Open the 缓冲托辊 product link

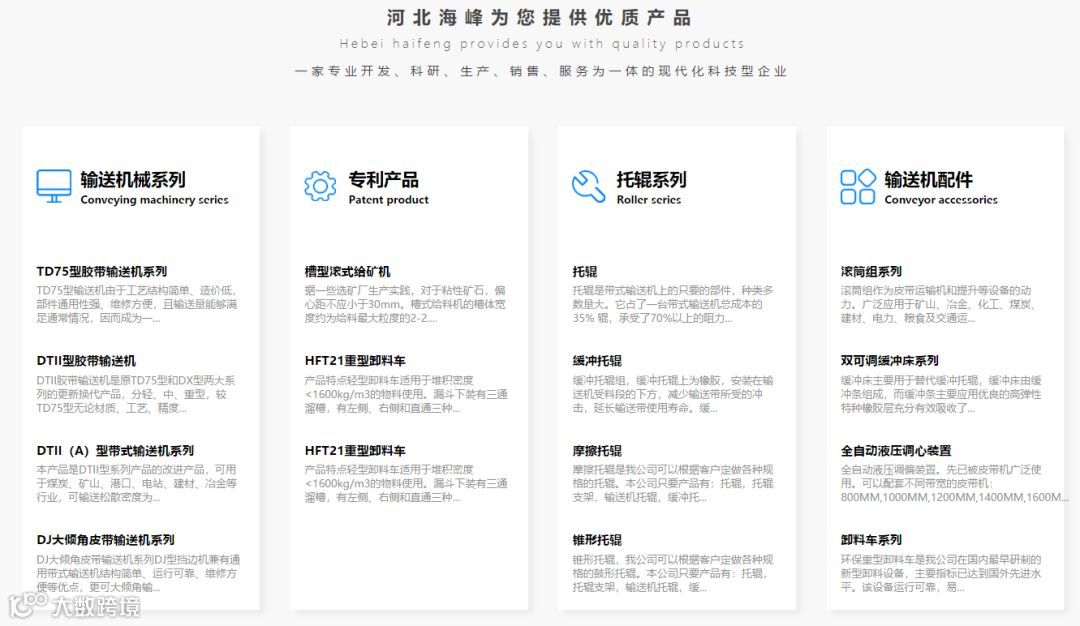pos(597,361)
